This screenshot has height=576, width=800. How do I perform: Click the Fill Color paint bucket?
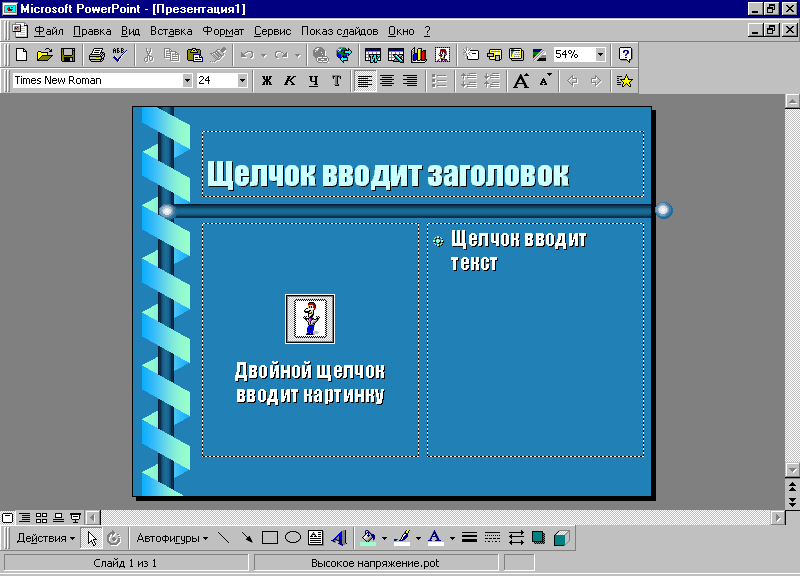tap(367, 538)
